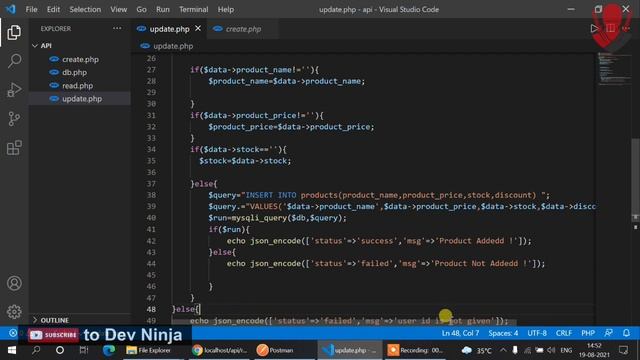Screen dimensions: 640x360
Task: Open the Extensions view
Action: (14, 148)
